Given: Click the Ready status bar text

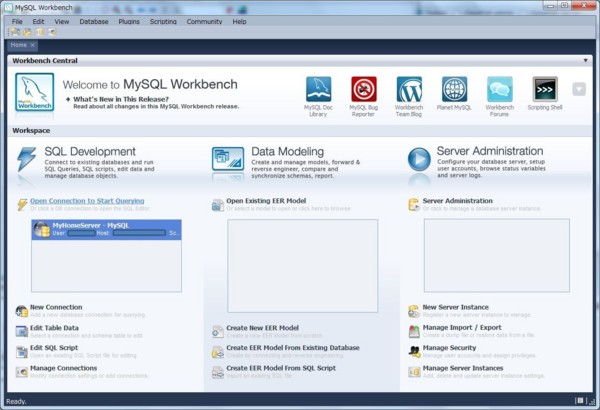Looking at the screenshot, I should (16, 401).
